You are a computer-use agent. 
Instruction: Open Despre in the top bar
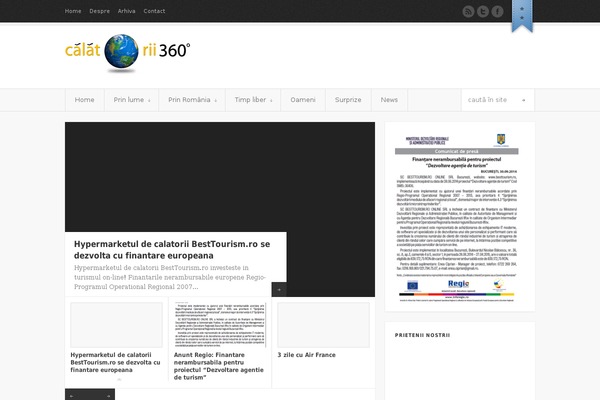click(x=99, y=11)
